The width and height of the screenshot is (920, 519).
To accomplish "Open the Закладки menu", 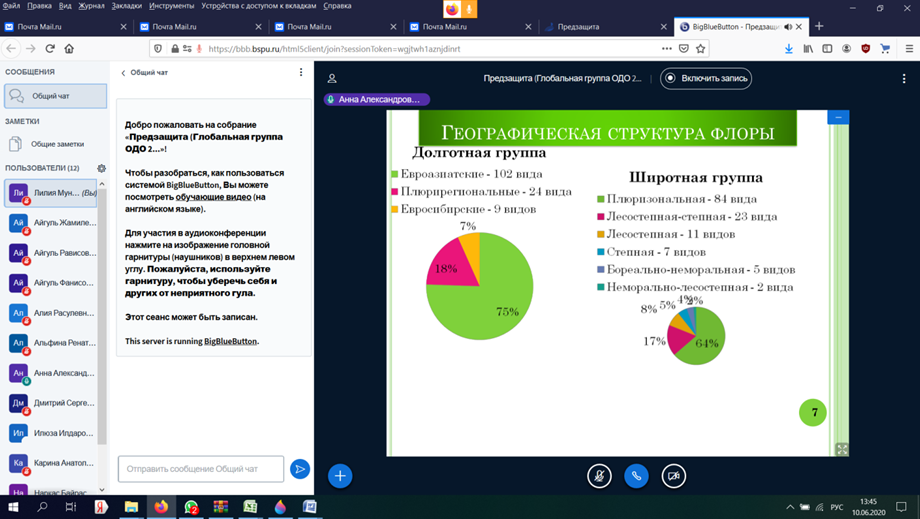I will [126, 6].
